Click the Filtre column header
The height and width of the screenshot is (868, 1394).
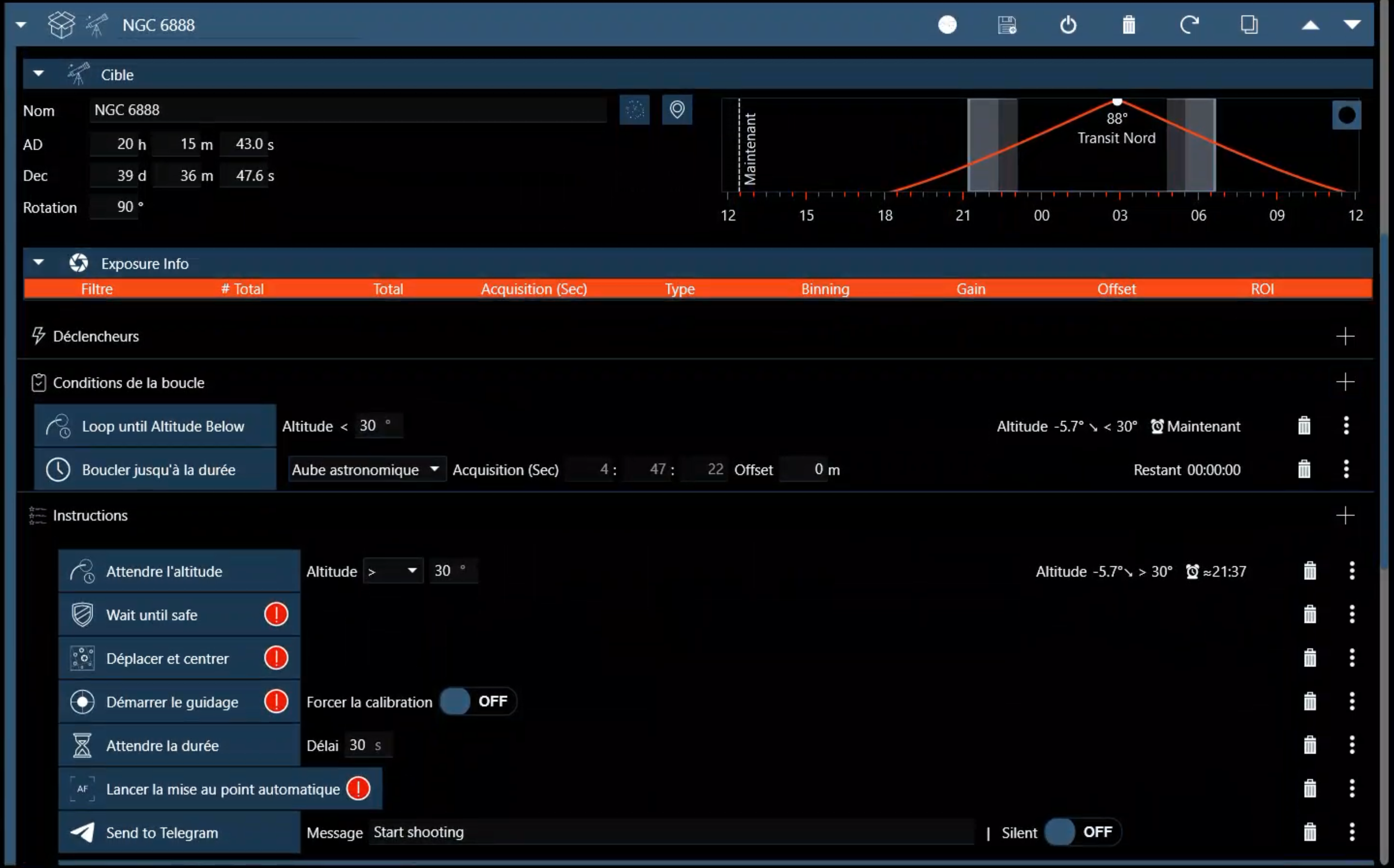tap(96, 289)
